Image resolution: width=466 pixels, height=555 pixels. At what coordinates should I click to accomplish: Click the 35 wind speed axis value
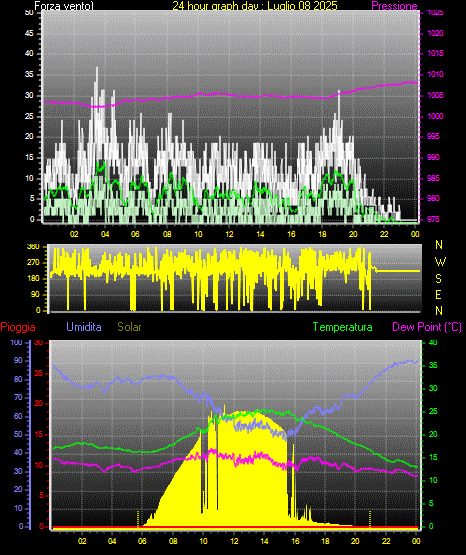point(29,74)
